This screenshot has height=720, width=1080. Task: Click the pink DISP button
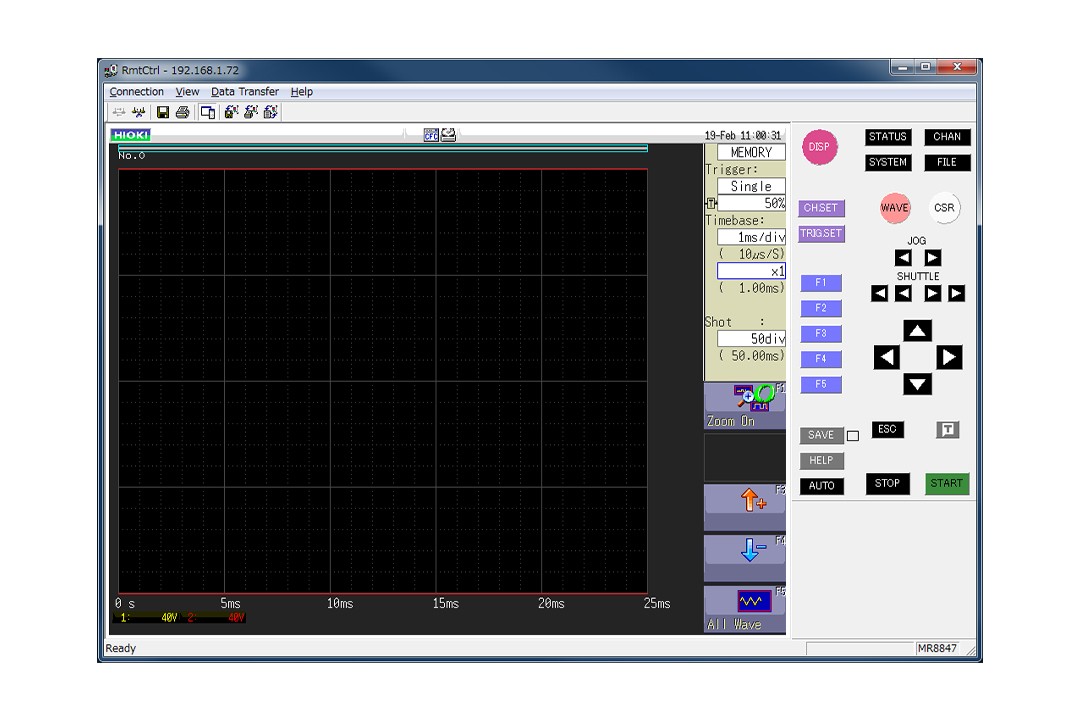point(820,147)
